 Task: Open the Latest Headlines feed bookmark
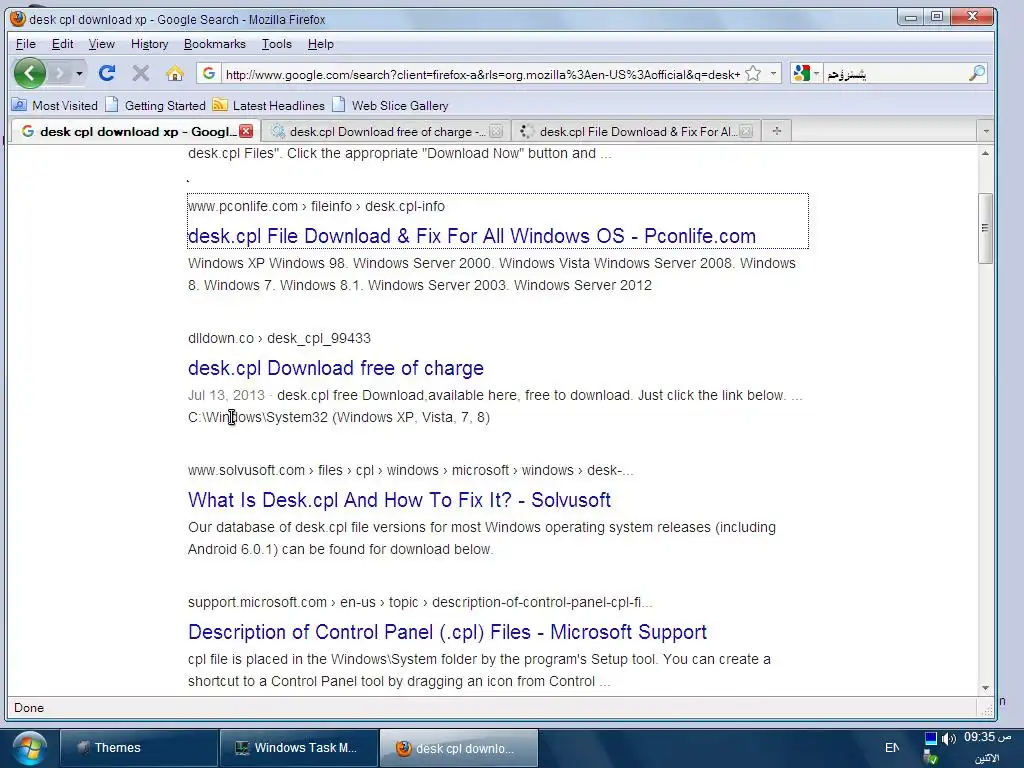point(268,105)
